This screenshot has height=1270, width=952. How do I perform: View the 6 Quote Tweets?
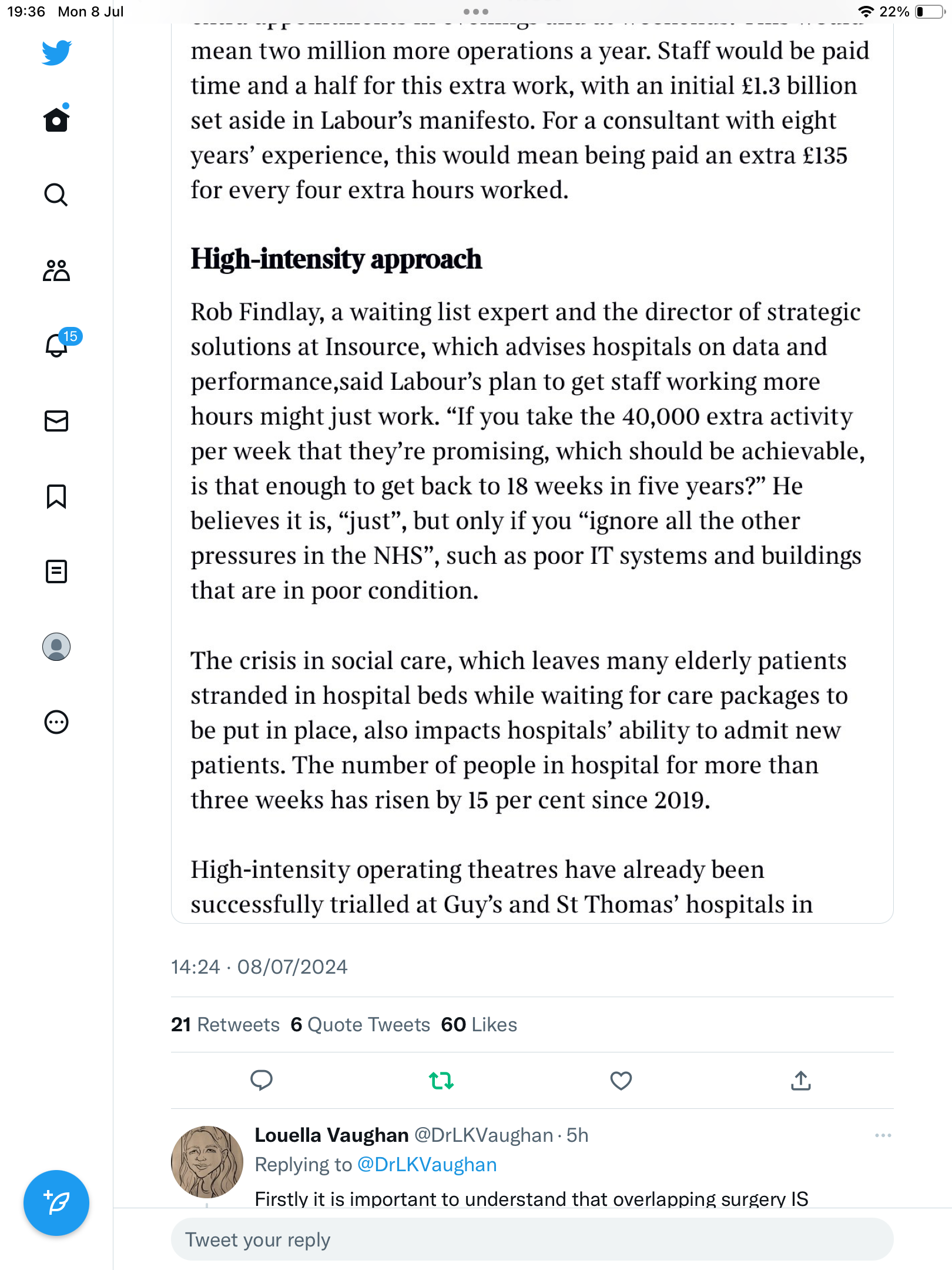[x=360, y=1025]
